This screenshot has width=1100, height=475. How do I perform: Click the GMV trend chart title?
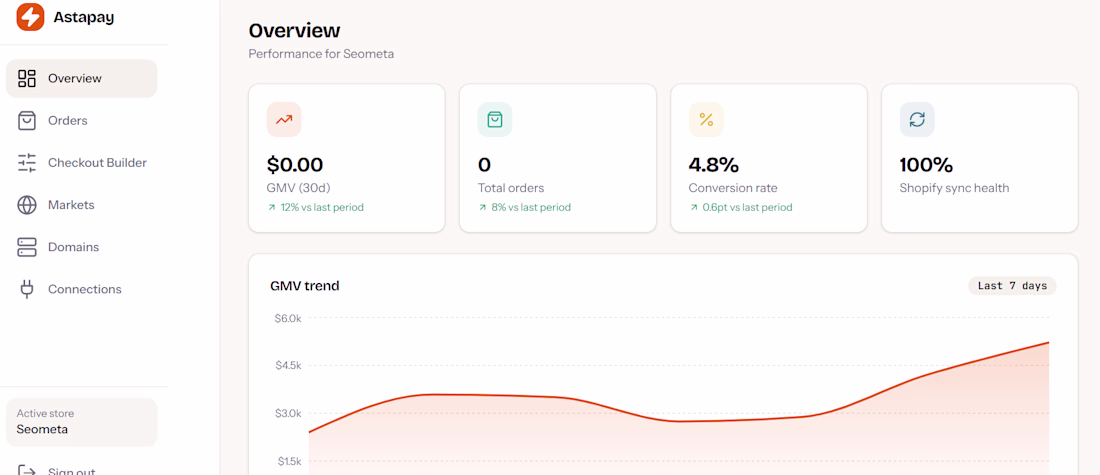304,286
